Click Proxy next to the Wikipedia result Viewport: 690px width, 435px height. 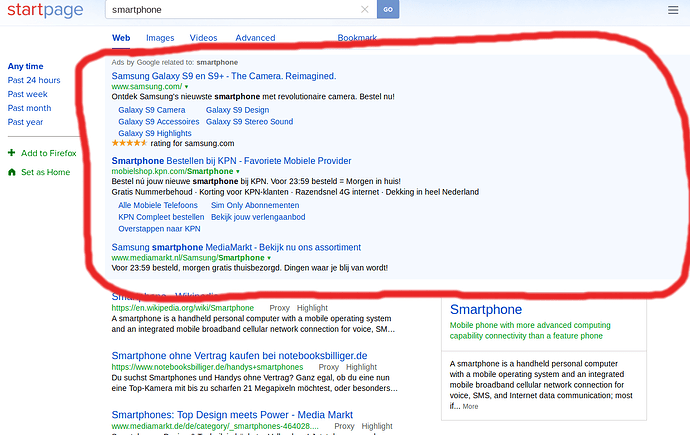pyautogui.click(x=279, y=308)
